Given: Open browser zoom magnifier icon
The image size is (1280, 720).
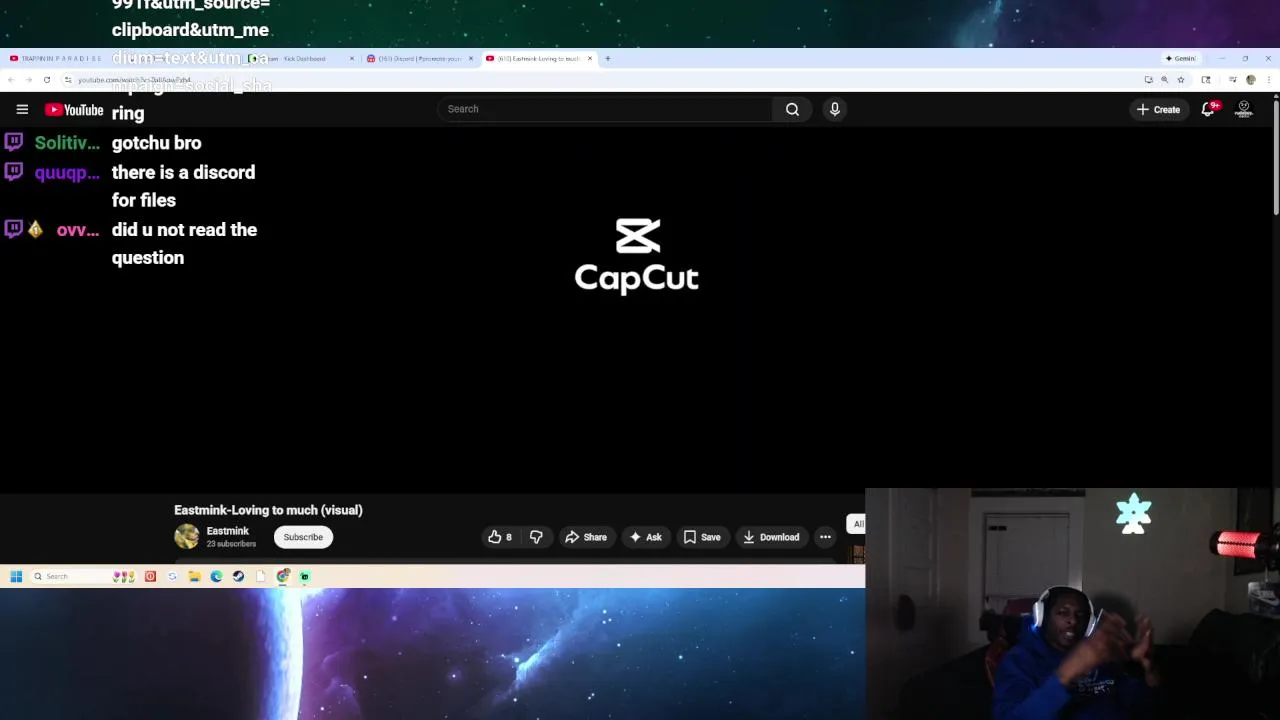Looking at the screenshot, I should [1164, 80].
